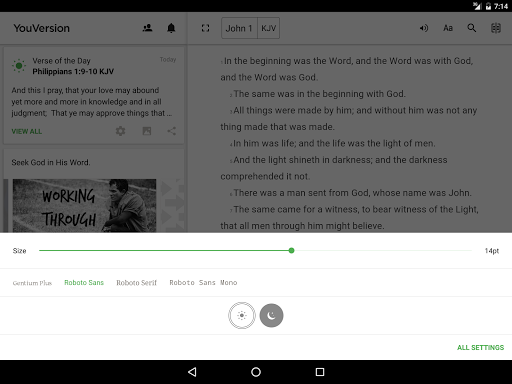
Task: Create verse image from Verse of the Day
Action: [147, 131]
